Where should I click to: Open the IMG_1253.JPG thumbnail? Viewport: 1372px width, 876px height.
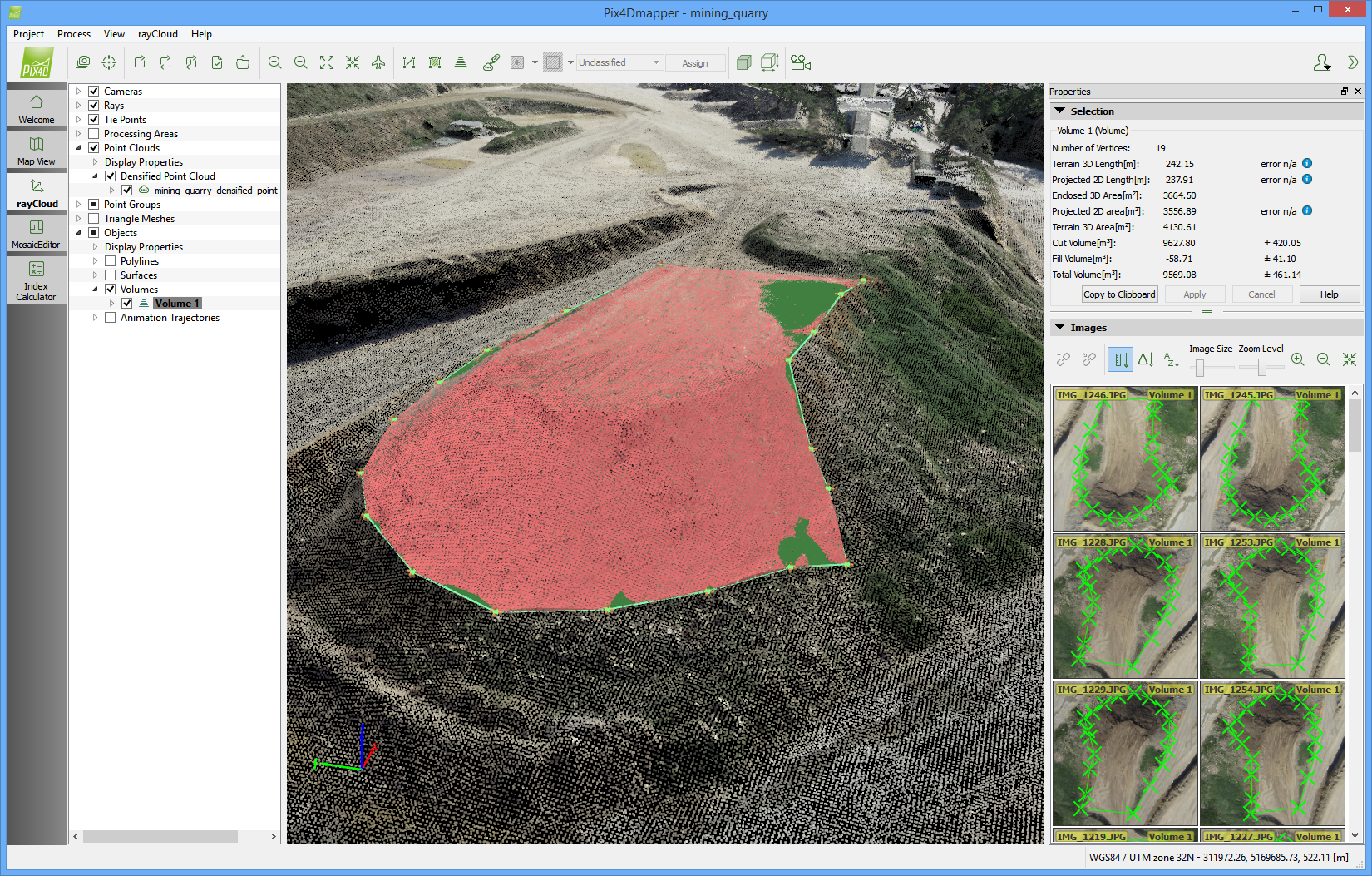(x=1272, y=606)
